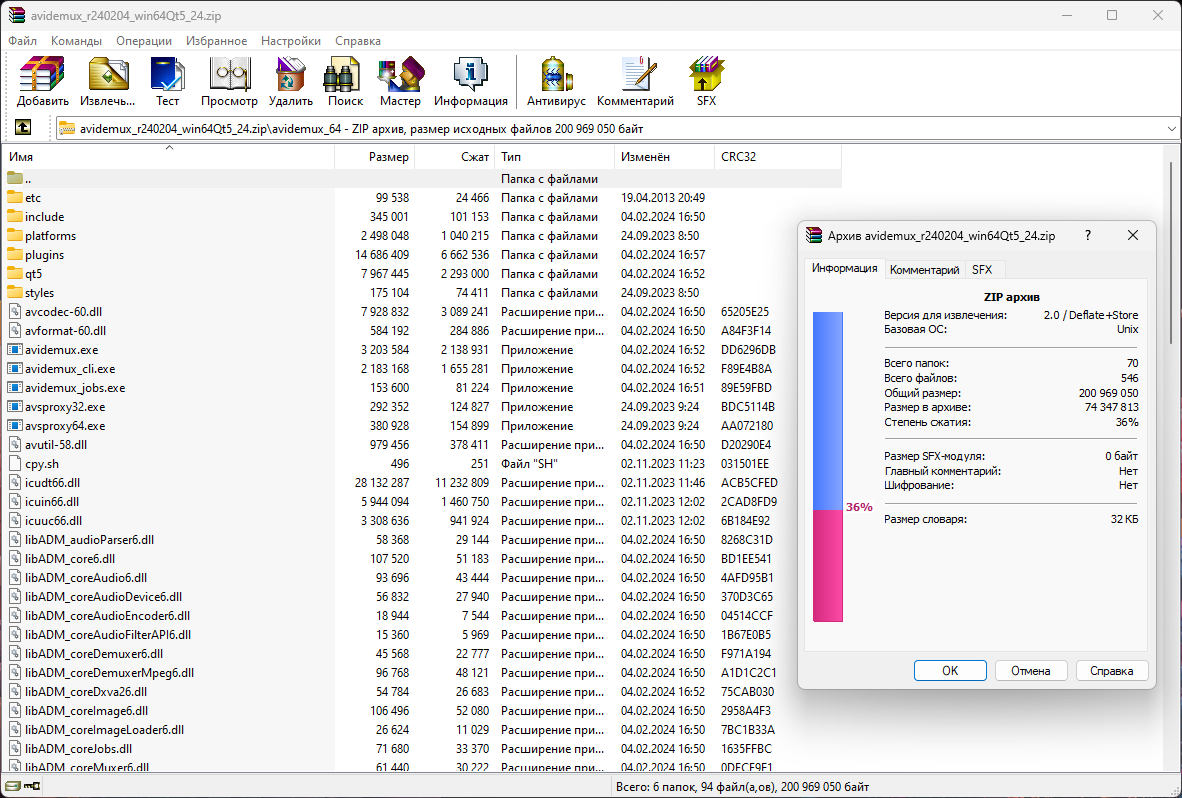Open the Операции menu
Viewport: 1182px width, 798px height.
coord(143,41)
